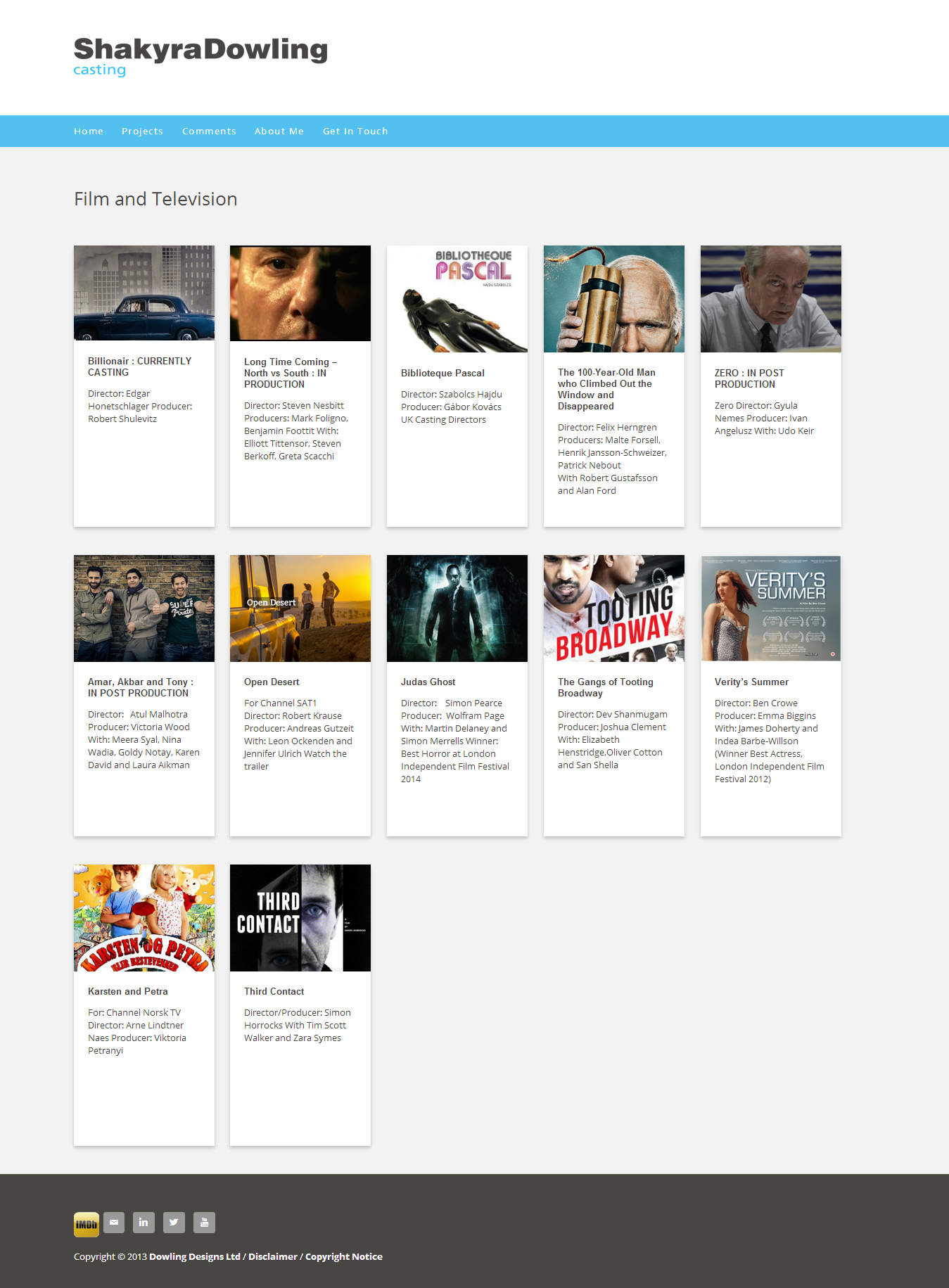949x1288 pixels.
Task: Open the Disclaimer footer link
Action: 273,1256
